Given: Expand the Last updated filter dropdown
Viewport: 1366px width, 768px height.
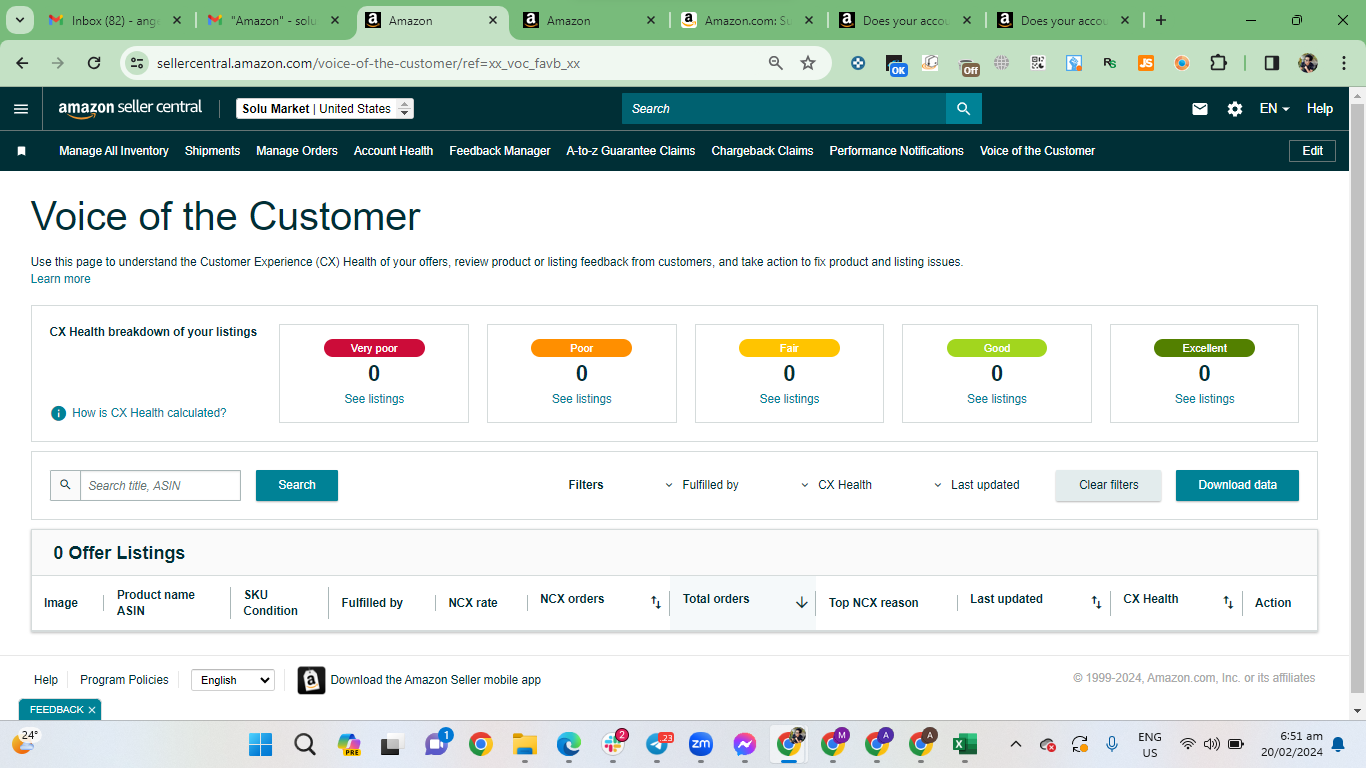Looking at the screenshot, I should 977,485.
